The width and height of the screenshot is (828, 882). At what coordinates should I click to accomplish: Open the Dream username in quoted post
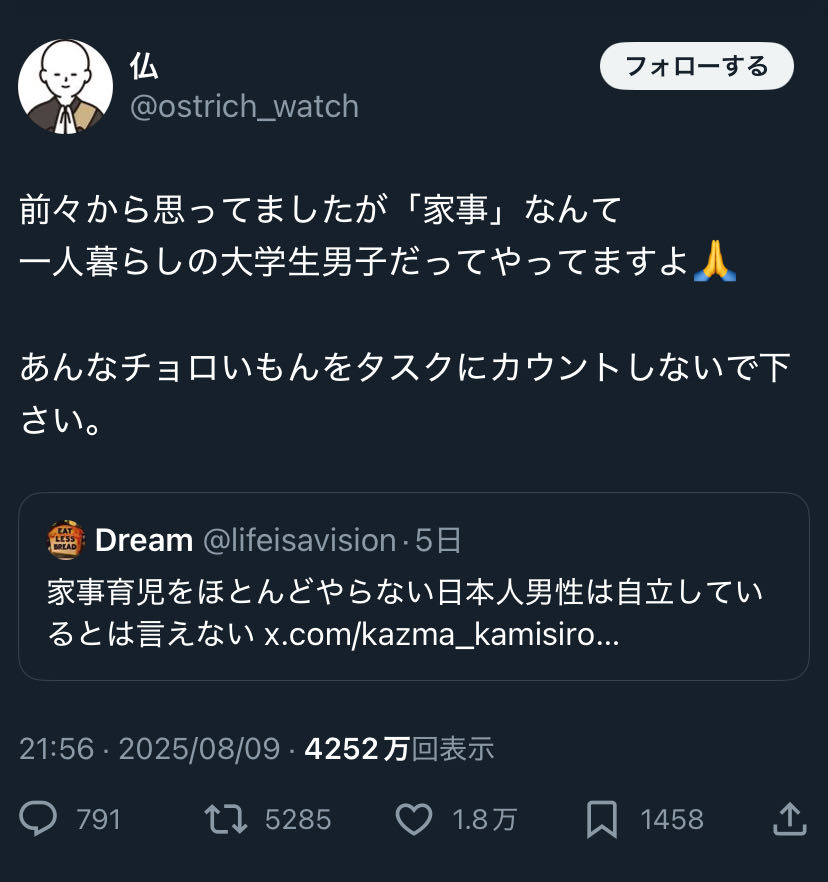(x=144, y=541)
